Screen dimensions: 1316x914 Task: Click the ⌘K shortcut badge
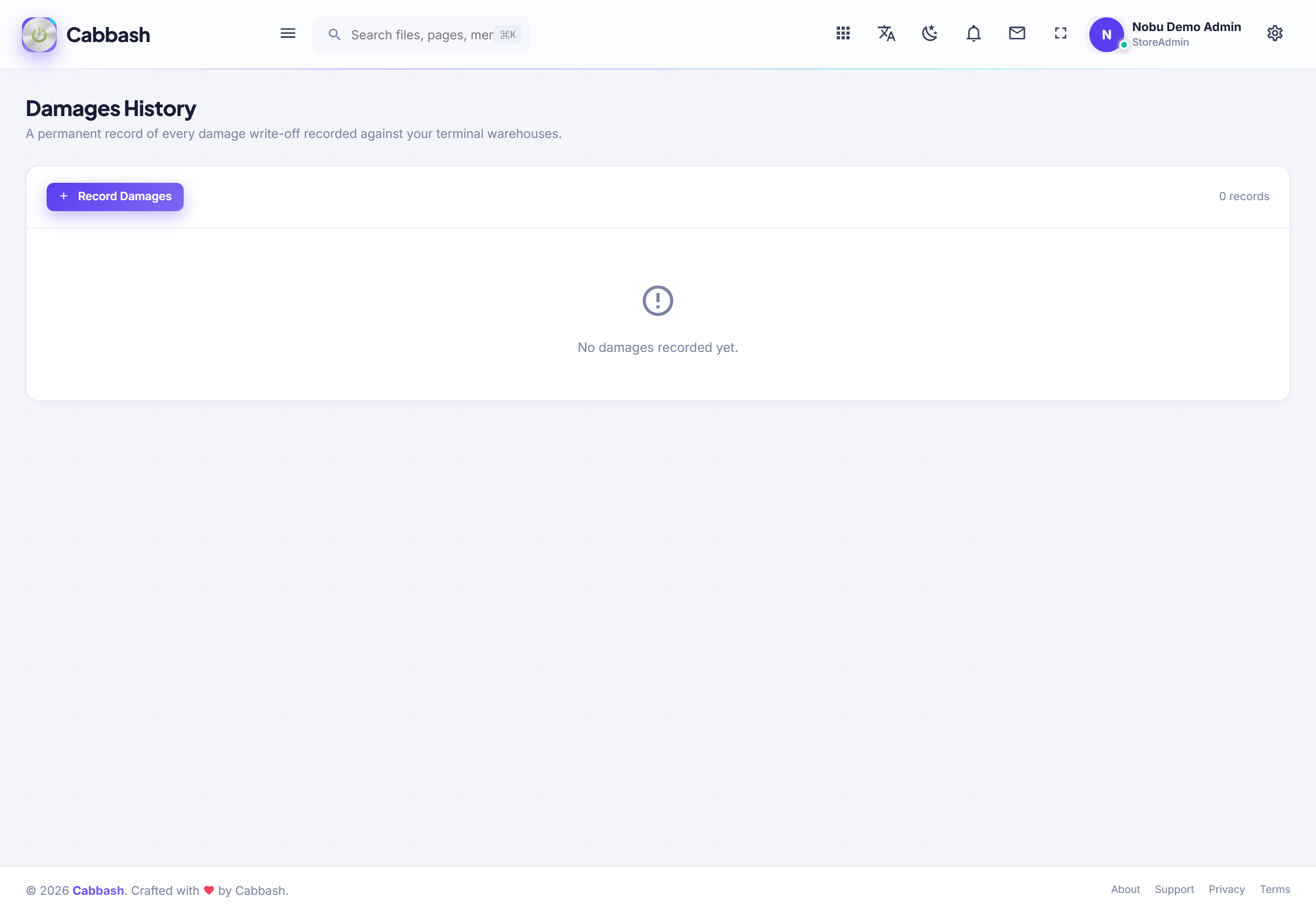tap(507, 35)
